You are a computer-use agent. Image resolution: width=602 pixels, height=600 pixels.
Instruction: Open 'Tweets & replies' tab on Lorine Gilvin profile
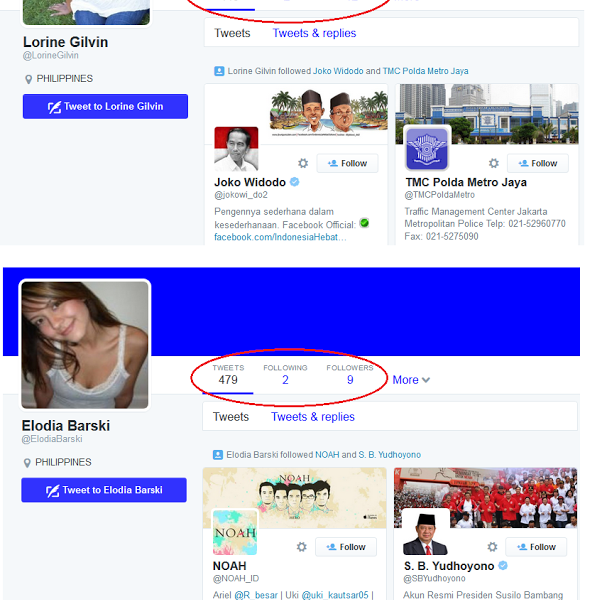pyautogui.click(x=314, y=33)
